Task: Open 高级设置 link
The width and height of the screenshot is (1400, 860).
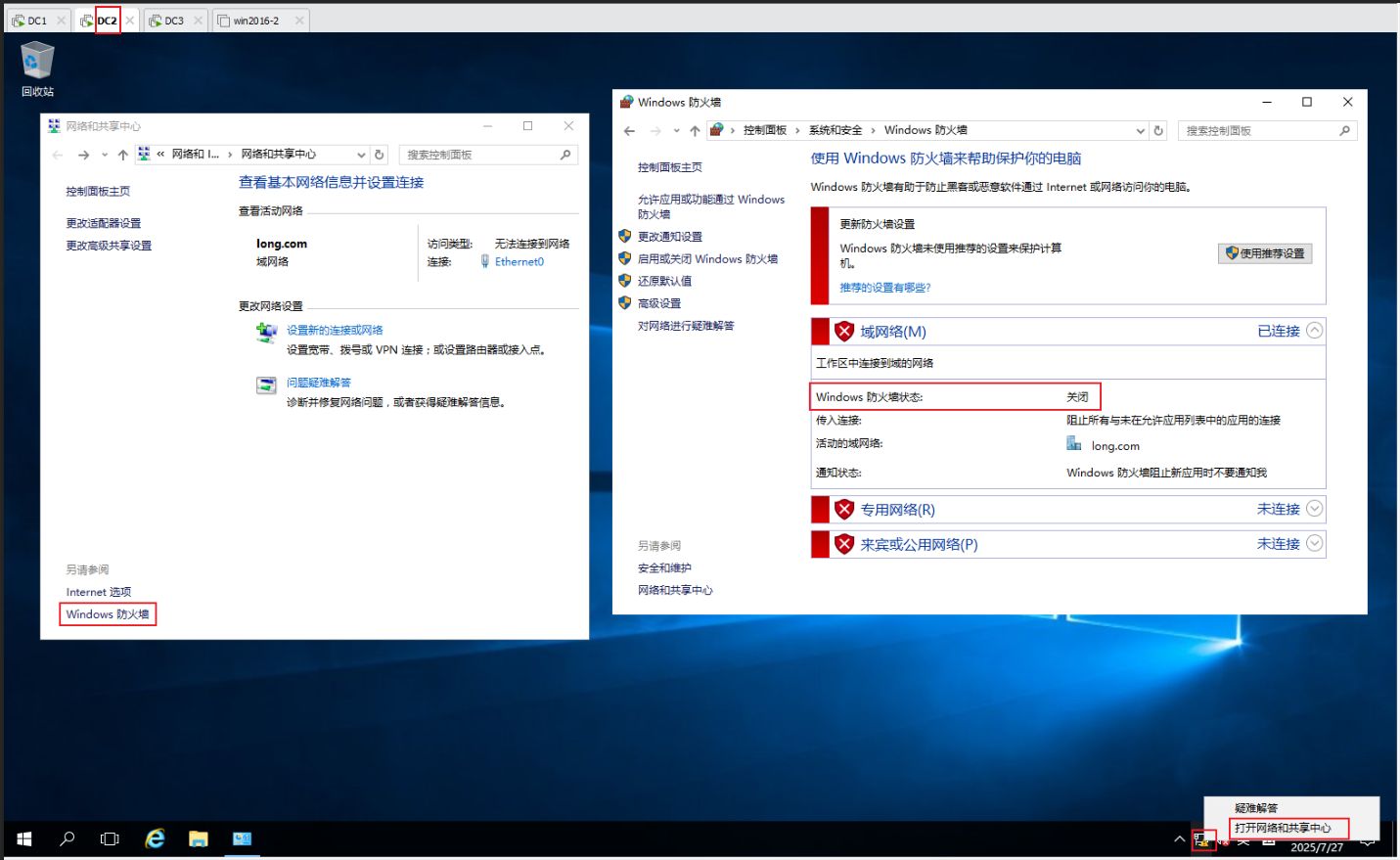Action: [659, 303]
